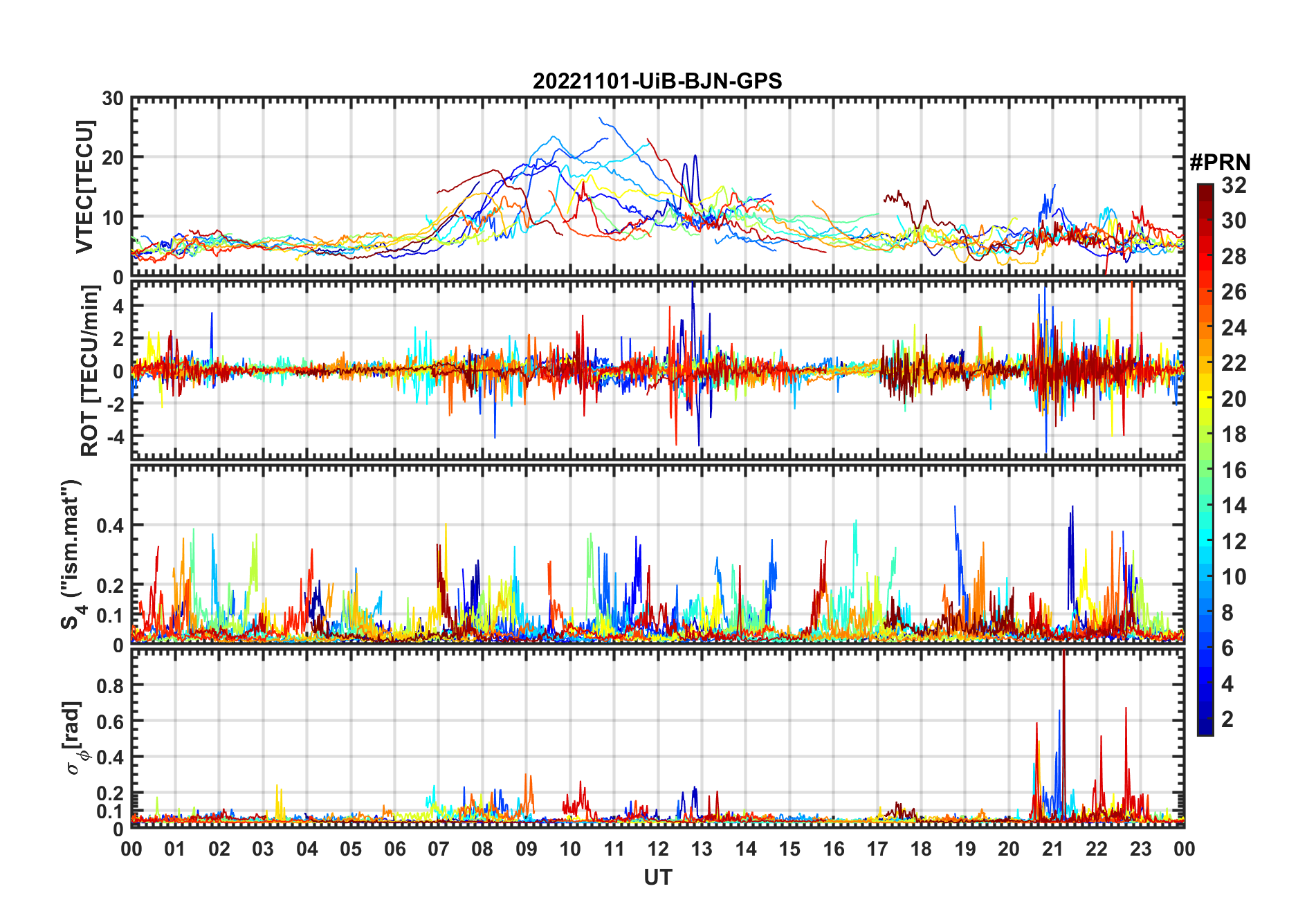Screen dimensions: 1316x920
Task: Click the VTEC[TECU] axis label
Action: point(84,187)
